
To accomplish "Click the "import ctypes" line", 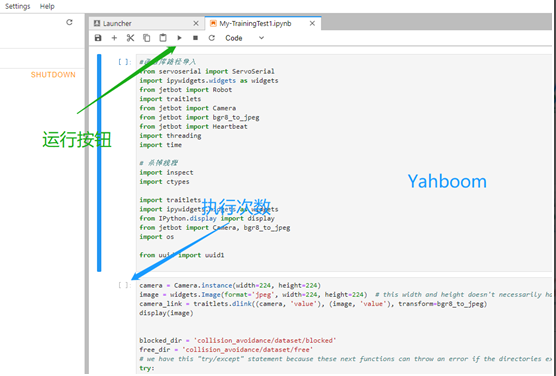I will pos(164,182).
